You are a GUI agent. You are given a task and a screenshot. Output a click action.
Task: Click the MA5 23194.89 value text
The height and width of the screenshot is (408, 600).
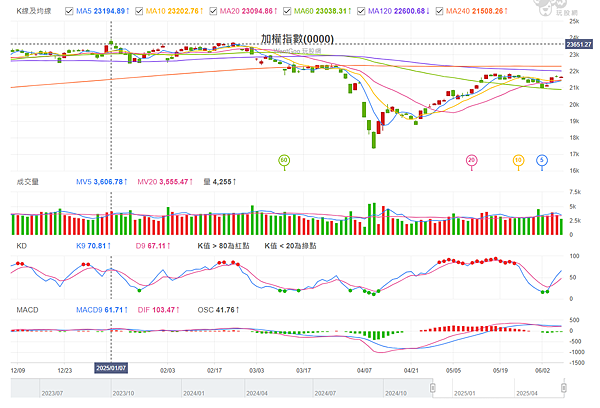103,11
